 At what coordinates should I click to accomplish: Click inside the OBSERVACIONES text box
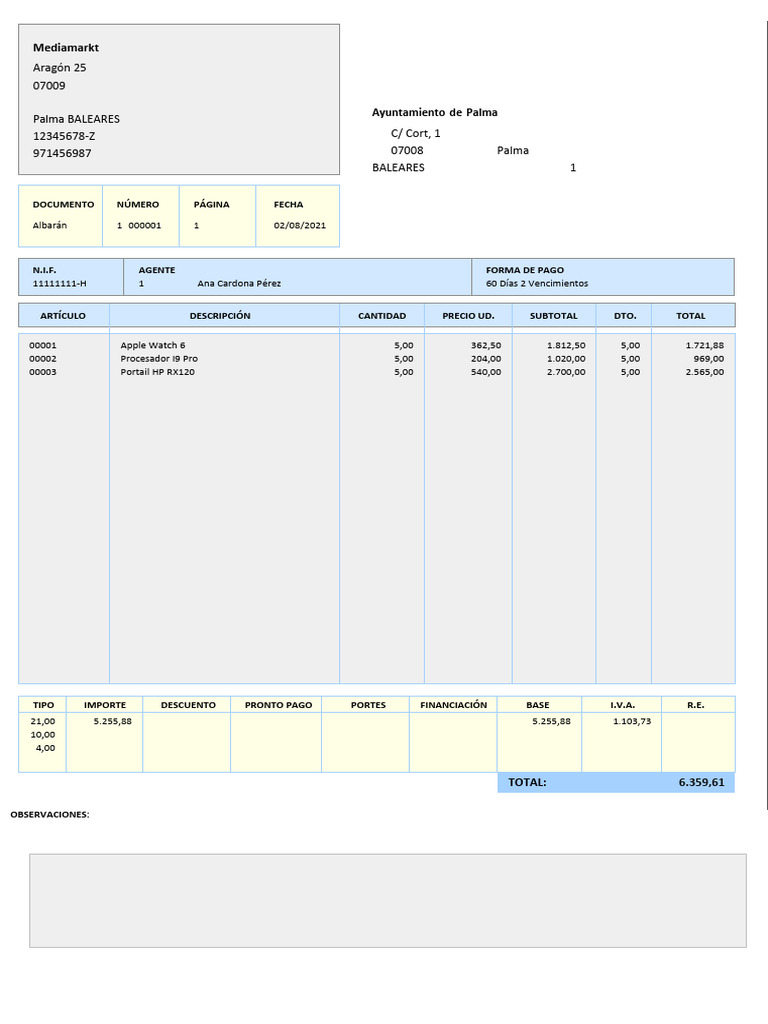click(x=388, y=901)
